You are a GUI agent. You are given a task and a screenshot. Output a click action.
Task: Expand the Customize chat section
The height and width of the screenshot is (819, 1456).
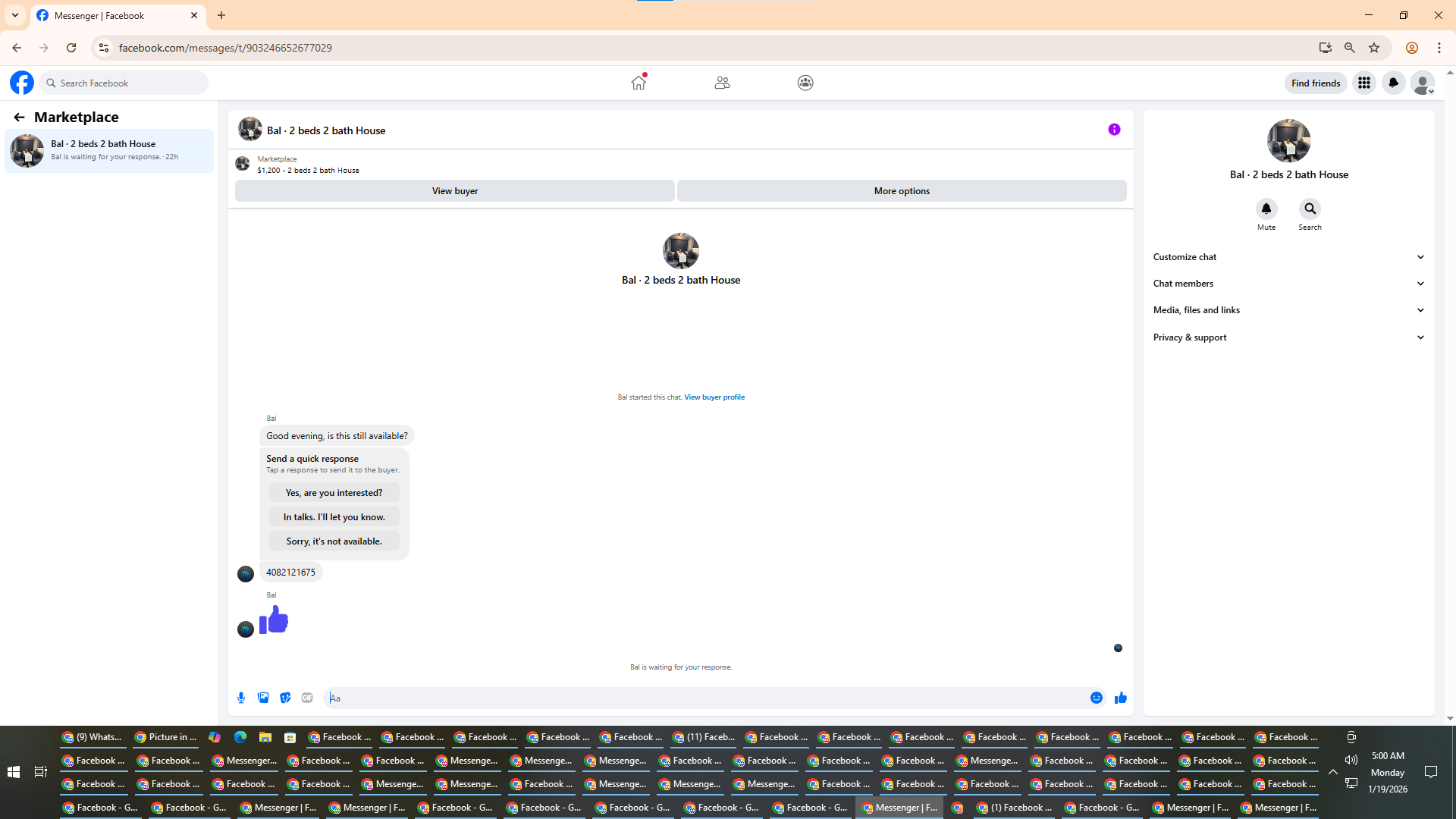1288,257
